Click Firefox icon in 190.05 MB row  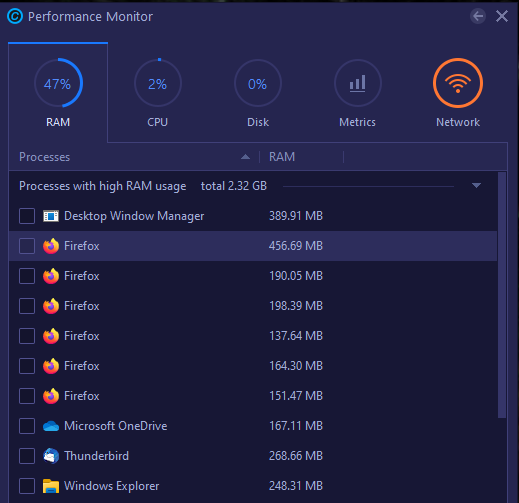pos(51,276)
